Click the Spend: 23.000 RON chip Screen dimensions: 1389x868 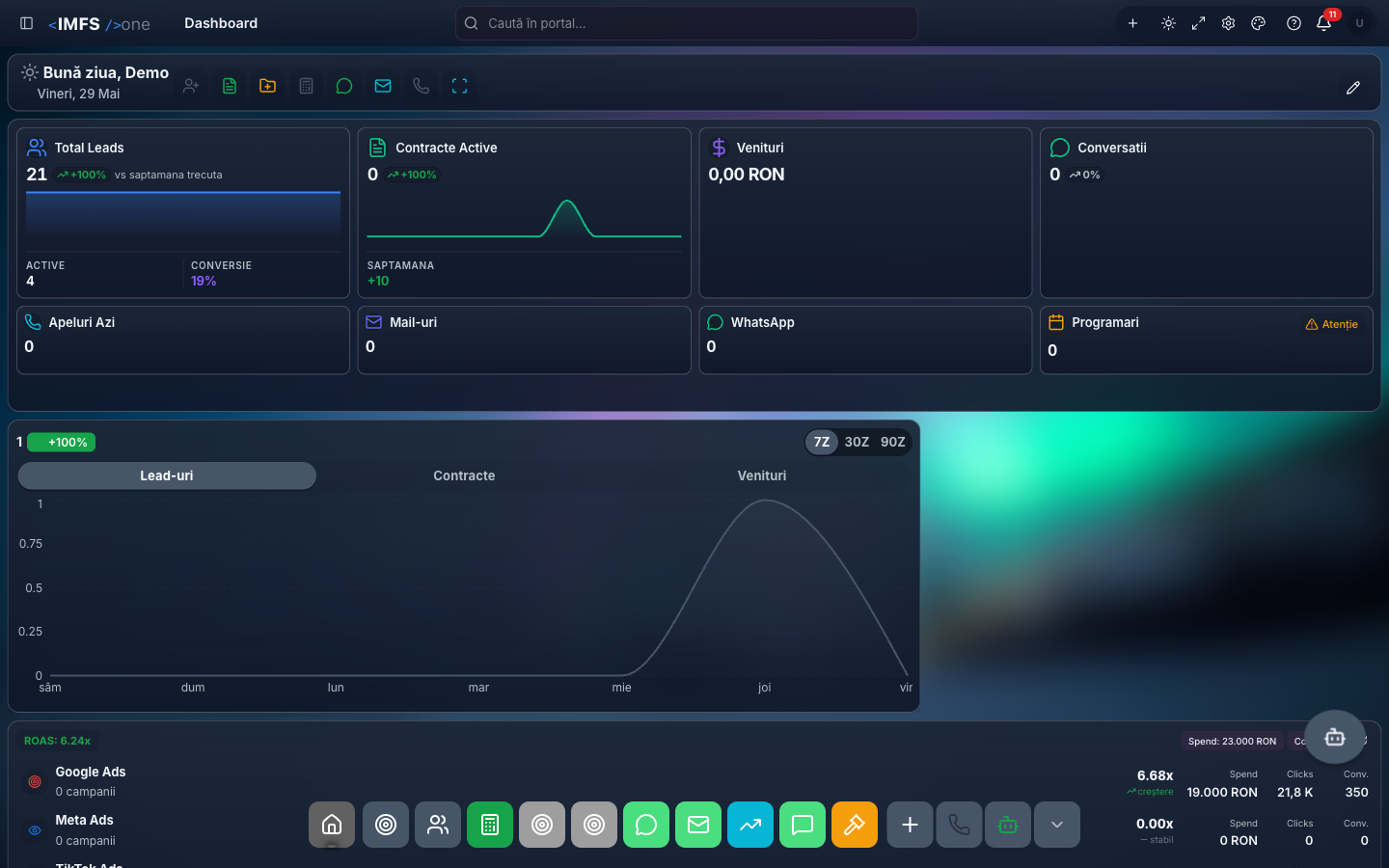pos(1232,741)
